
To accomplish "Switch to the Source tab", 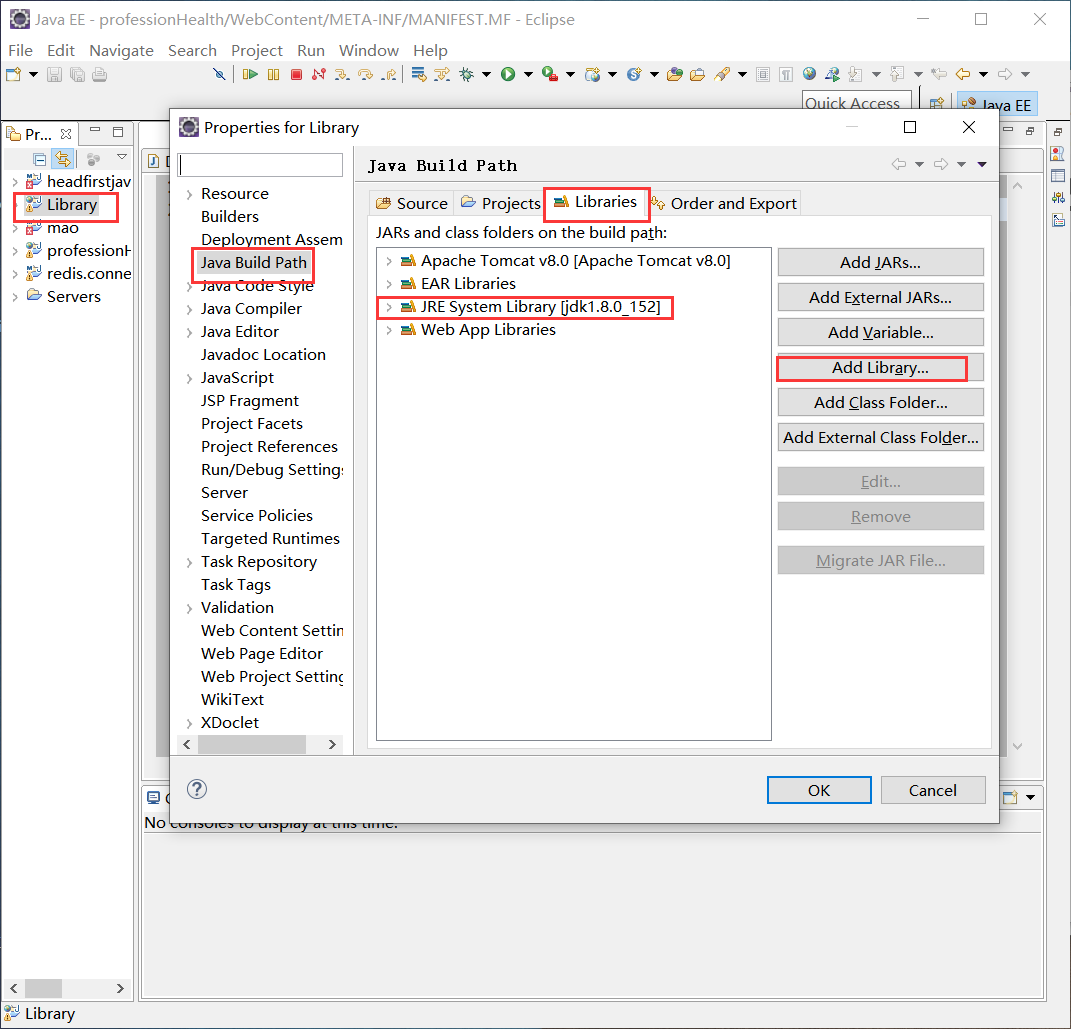I will (x=412, y=203).
